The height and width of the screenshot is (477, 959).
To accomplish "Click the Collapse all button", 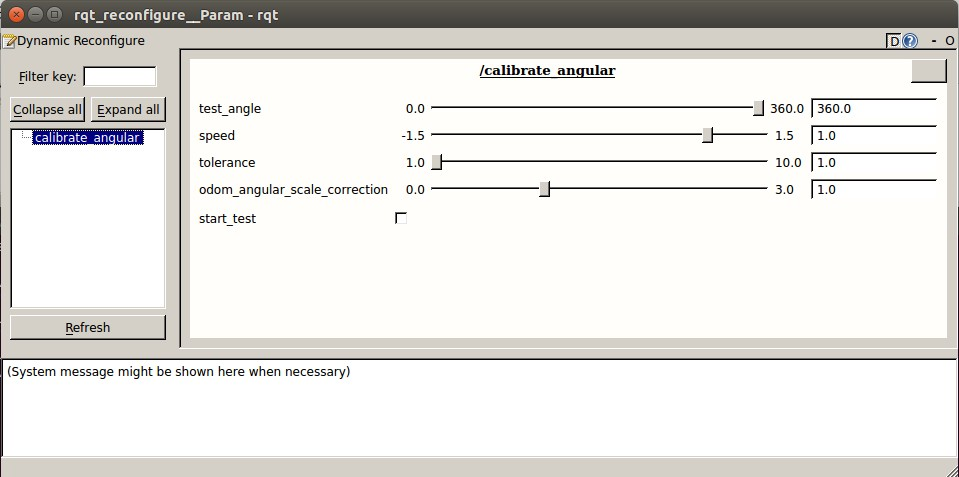I will [x=47, y=109].
